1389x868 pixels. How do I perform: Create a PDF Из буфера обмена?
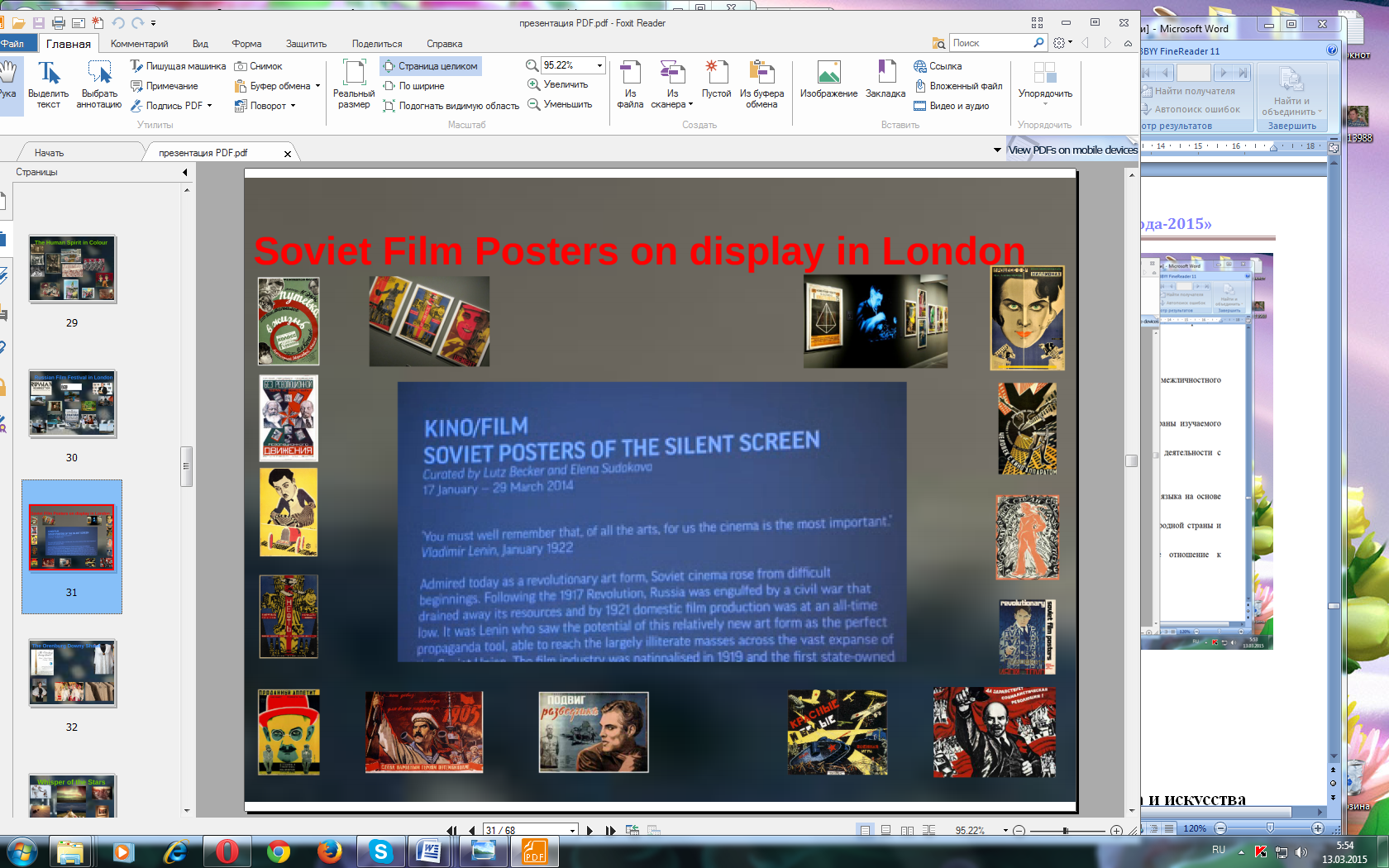pos(761,83)
